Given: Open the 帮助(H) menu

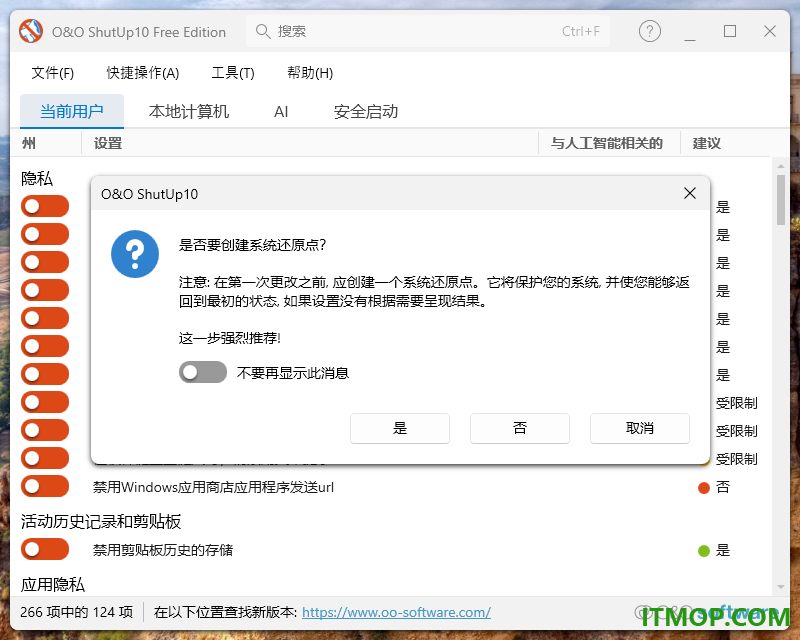Looking at the screenshot, I should click(x=310, y=73).
